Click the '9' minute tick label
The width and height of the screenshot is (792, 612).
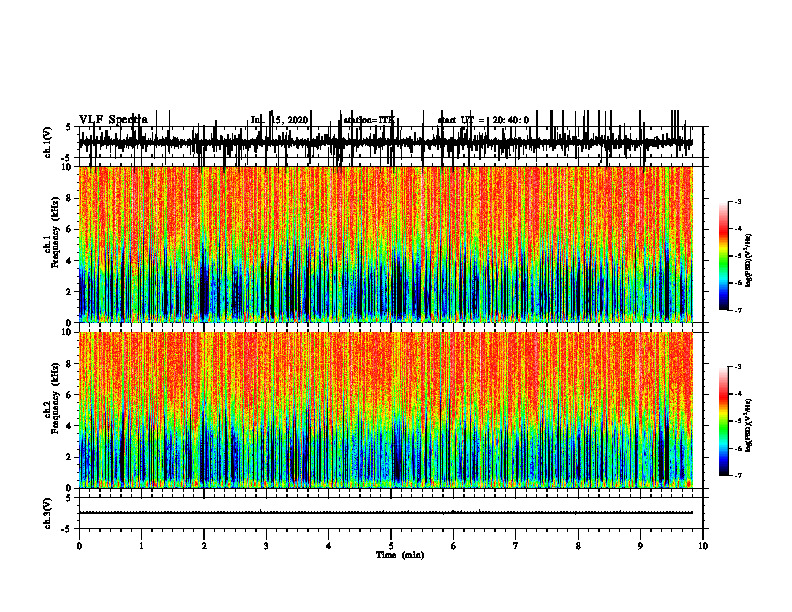tap(640, 546)
